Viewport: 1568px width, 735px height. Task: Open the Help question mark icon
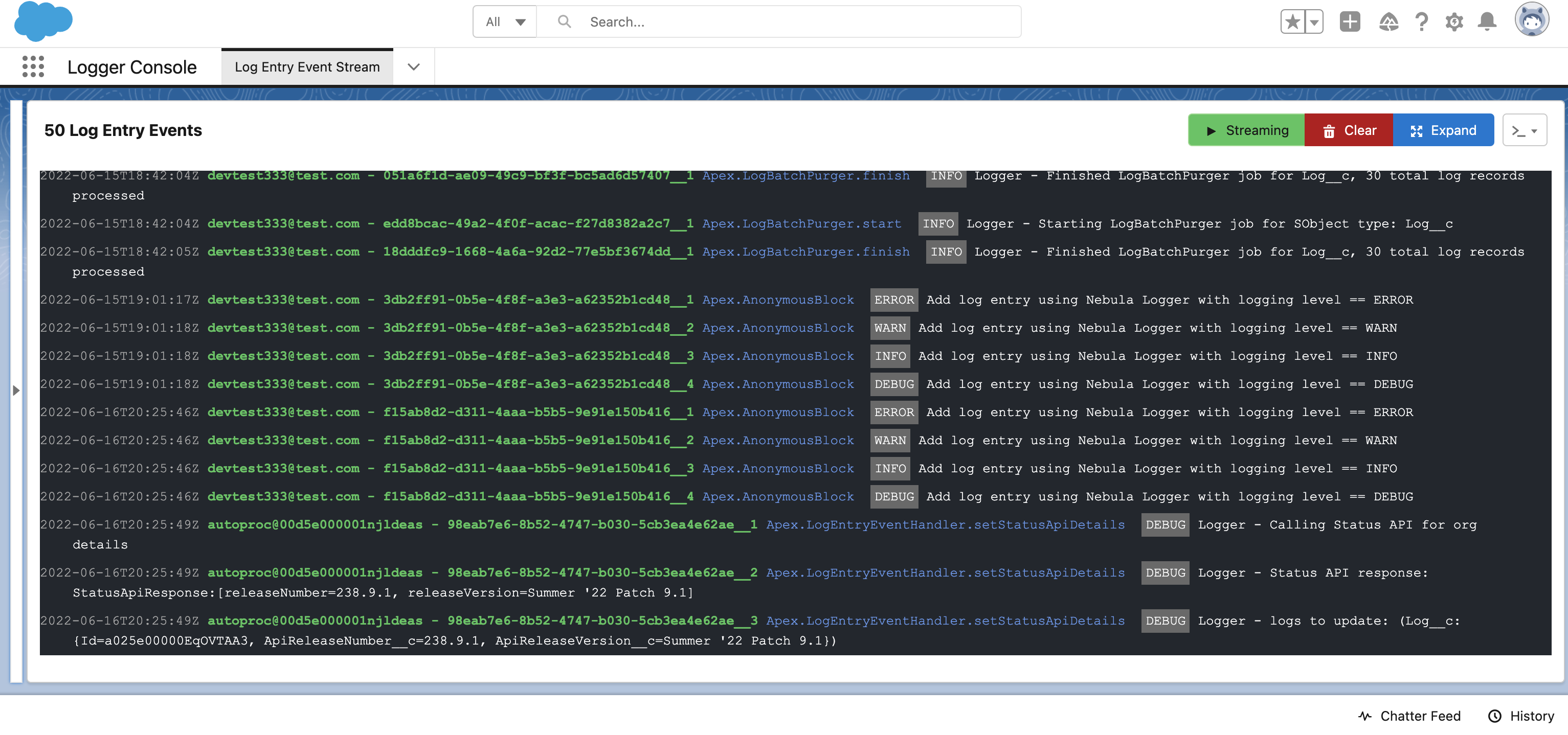[x=1421, y=22]
